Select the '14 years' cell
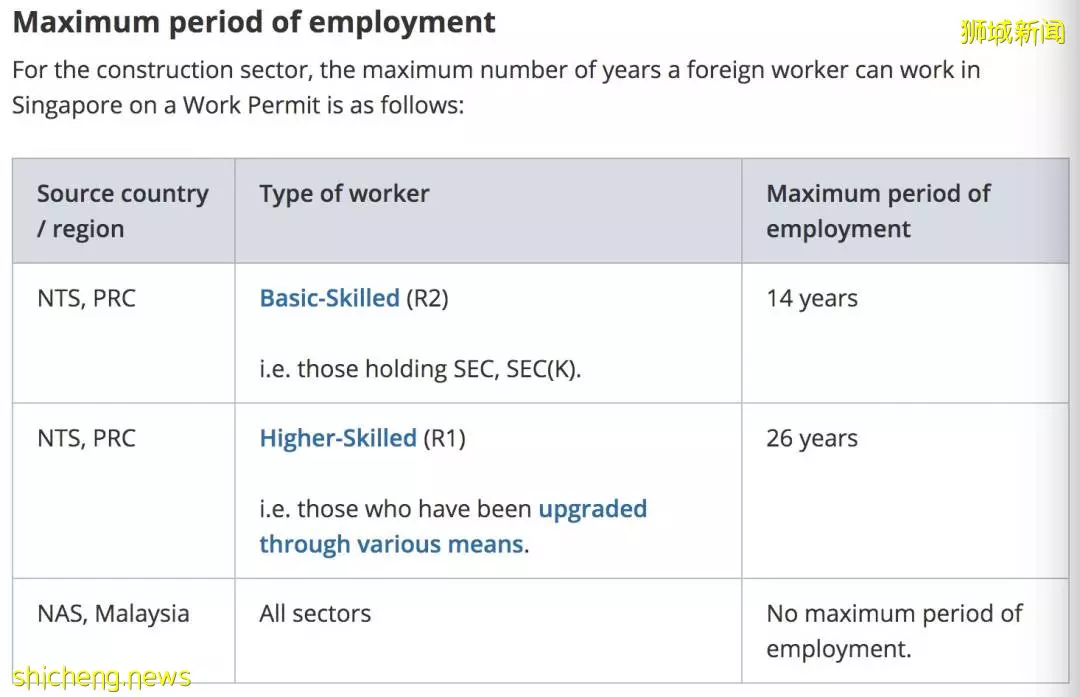 [x=905, y=333]
